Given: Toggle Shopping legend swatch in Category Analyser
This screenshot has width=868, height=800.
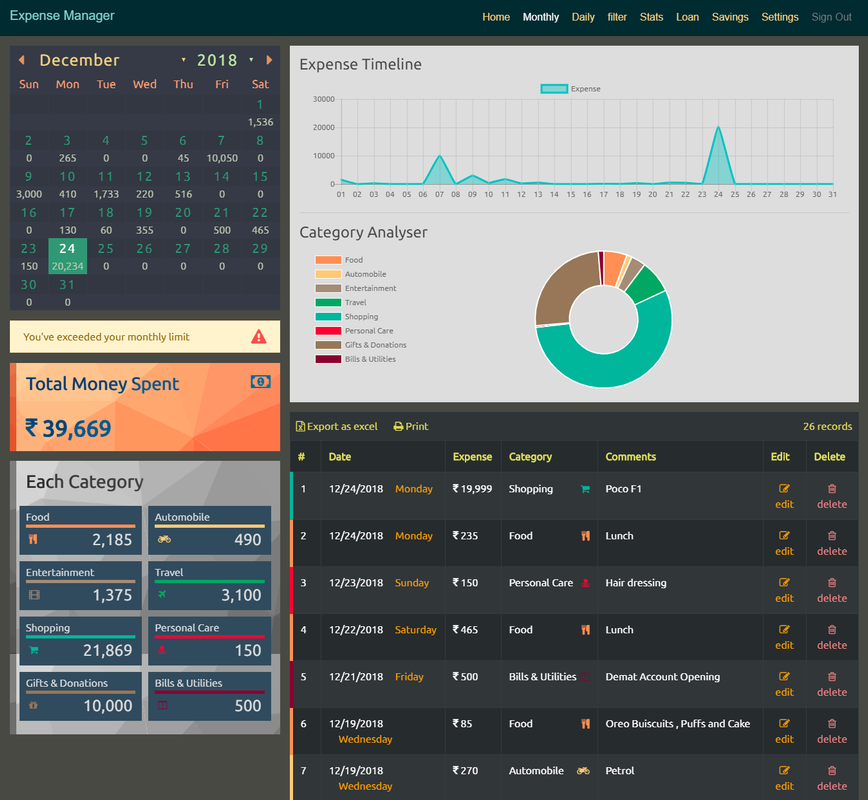Looking at the screenshot, I should point(328,317).
